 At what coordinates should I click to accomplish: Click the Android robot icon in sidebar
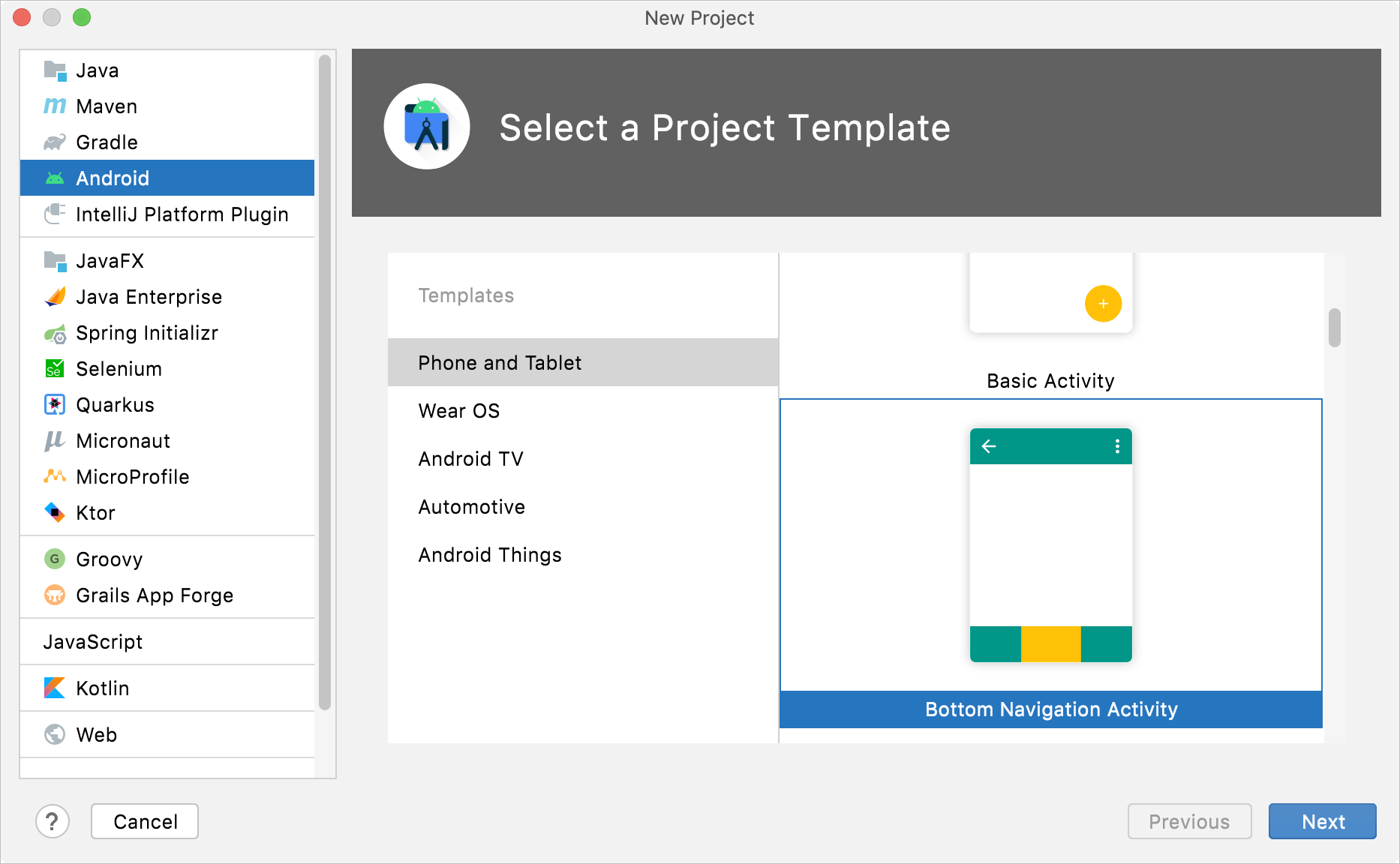point(56,178)
